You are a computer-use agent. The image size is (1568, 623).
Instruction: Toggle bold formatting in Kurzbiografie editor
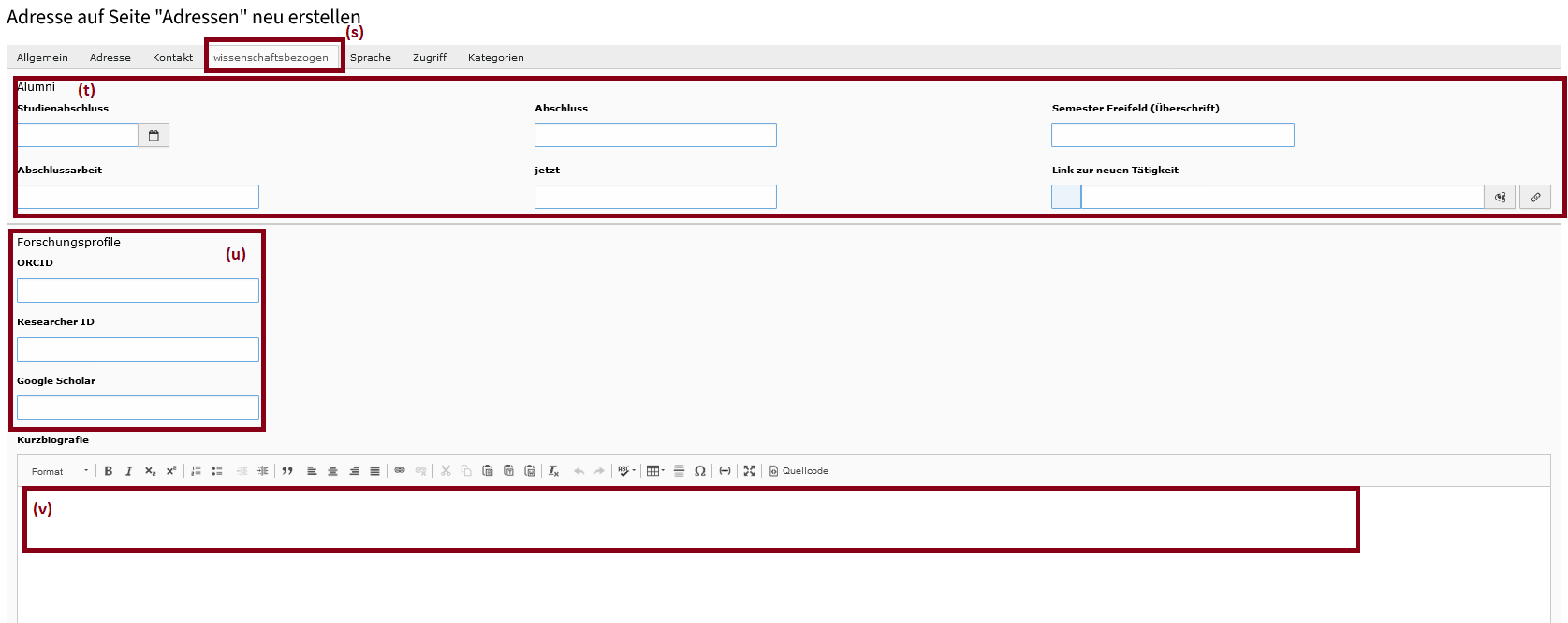click(x=109, y=471)
